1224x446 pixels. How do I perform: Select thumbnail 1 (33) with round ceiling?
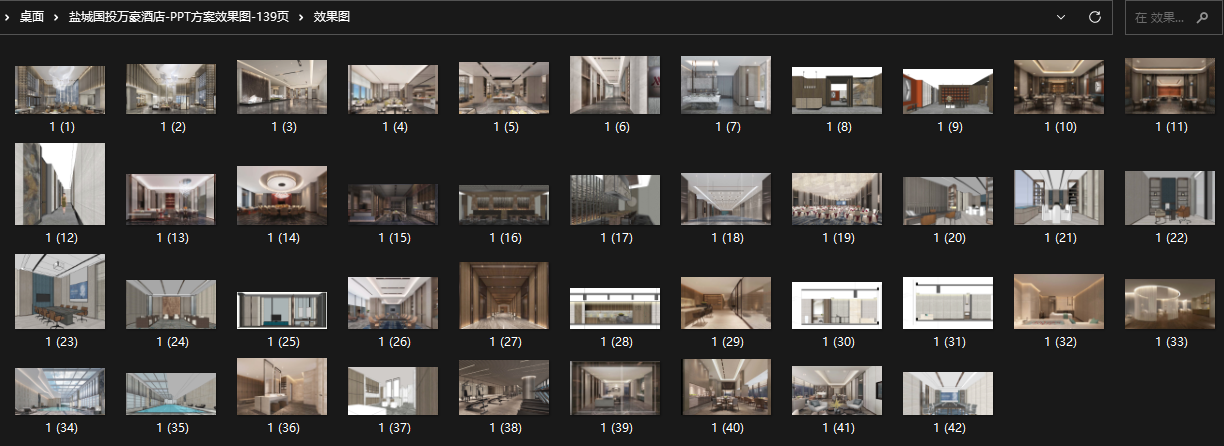1170,303
